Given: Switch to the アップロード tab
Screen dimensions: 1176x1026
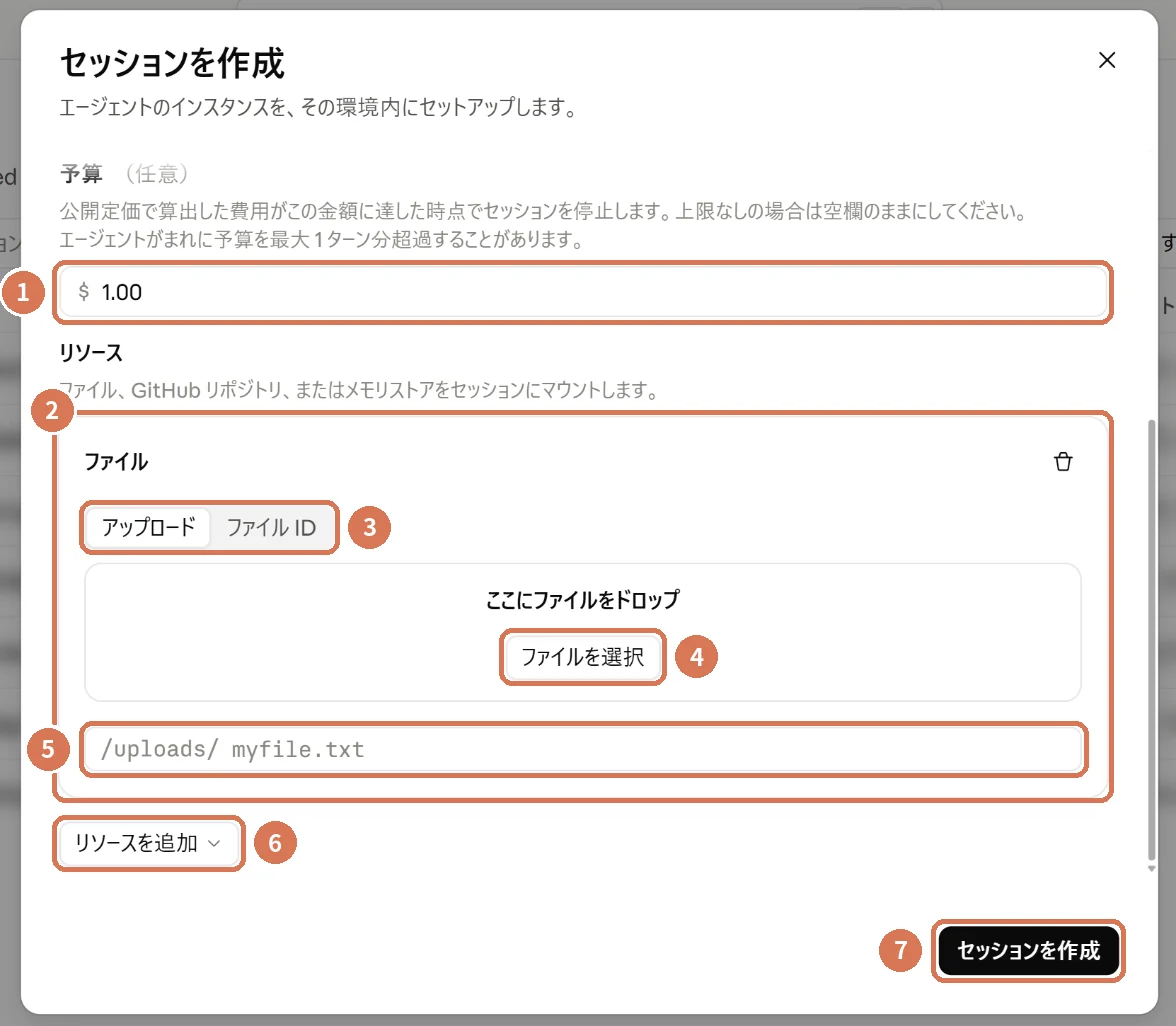Looking at the screenshot, I should pyautogui.click(x=148, y=527).
